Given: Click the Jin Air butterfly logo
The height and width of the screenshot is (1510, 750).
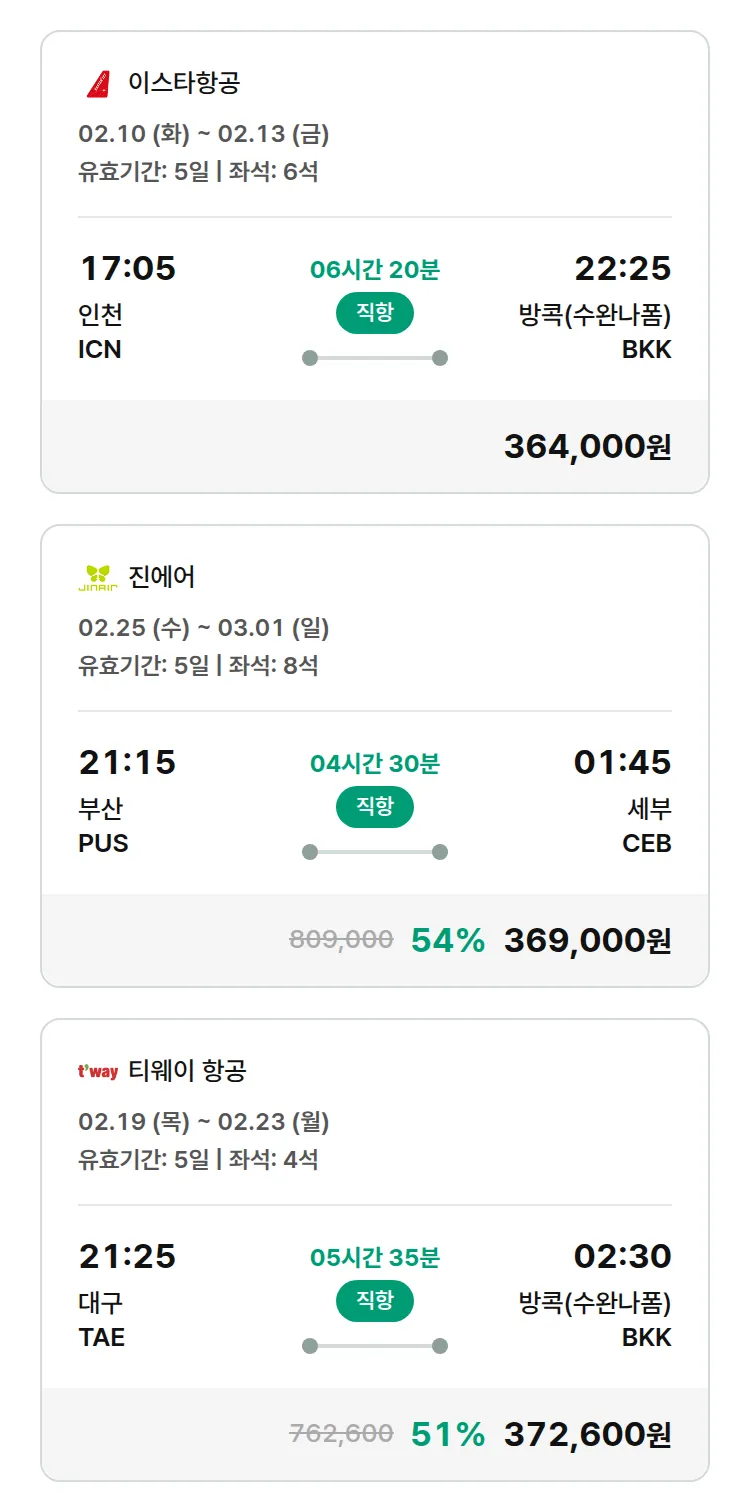Looking at the screenshot, I should pos(98,577).
